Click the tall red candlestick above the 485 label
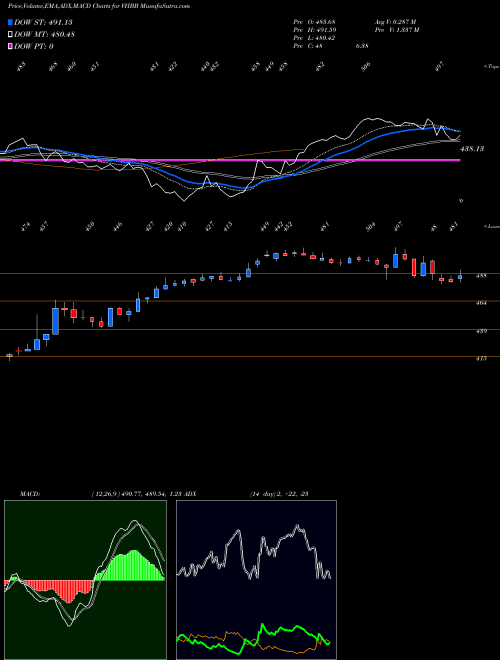Screen dimensions: 500x660 point(414,268)
